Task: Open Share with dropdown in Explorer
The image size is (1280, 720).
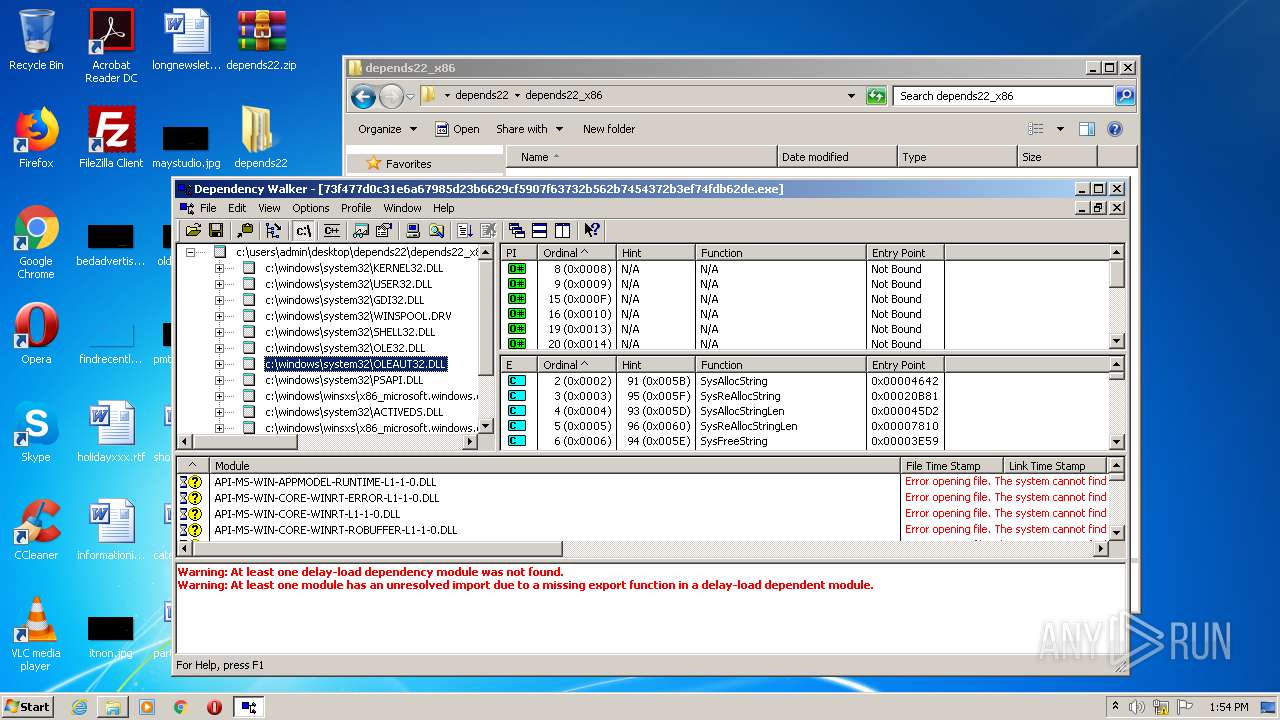Action: (530, 129)
